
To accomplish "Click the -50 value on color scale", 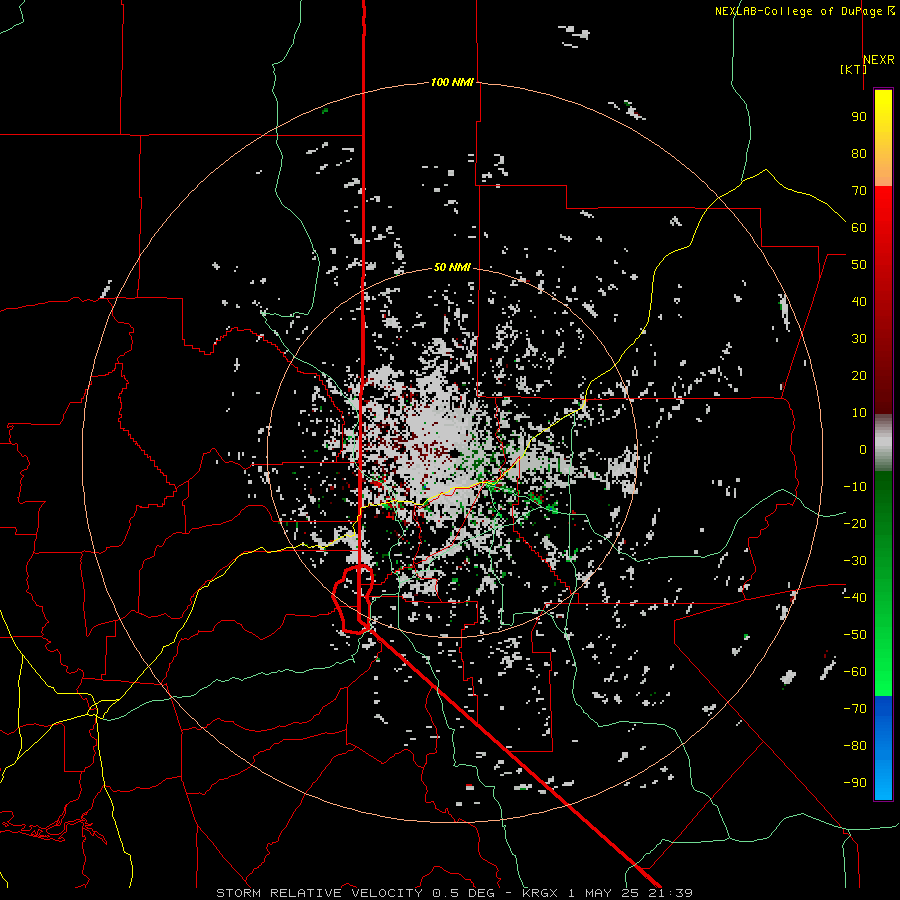I will [x=855, y=635].
